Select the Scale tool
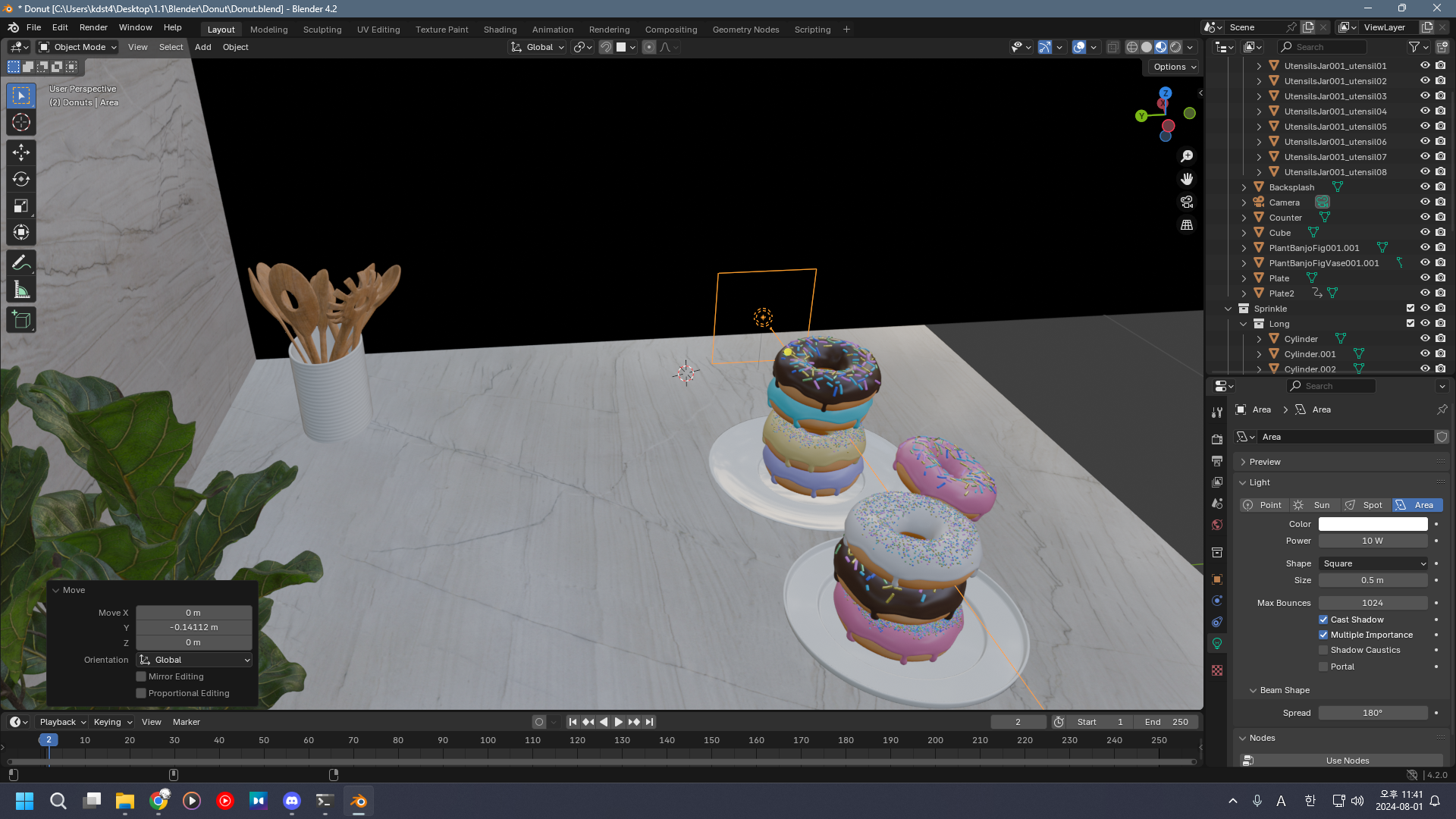Screen dimensions: 1456x819 pyautogui.click(x=21, y=206)
